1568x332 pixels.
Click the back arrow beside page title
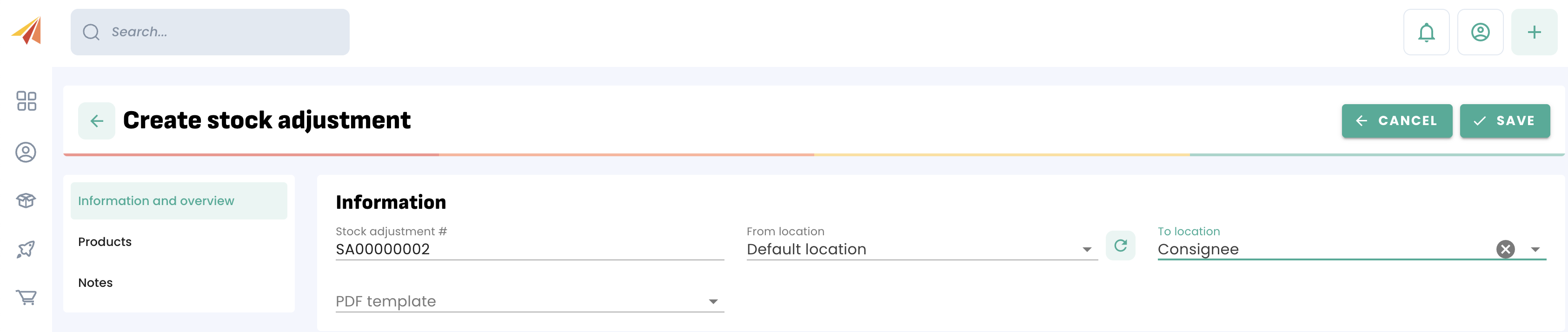click(x=97, y=120)
